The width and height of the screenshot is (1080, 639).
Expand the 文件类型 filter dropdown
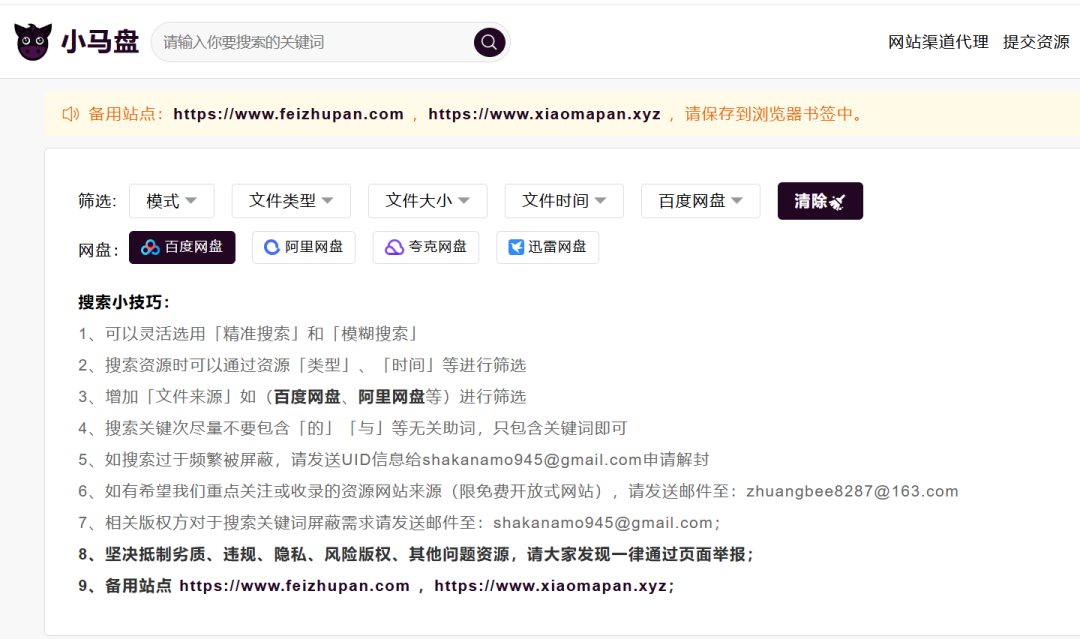(x=290, y=200)
